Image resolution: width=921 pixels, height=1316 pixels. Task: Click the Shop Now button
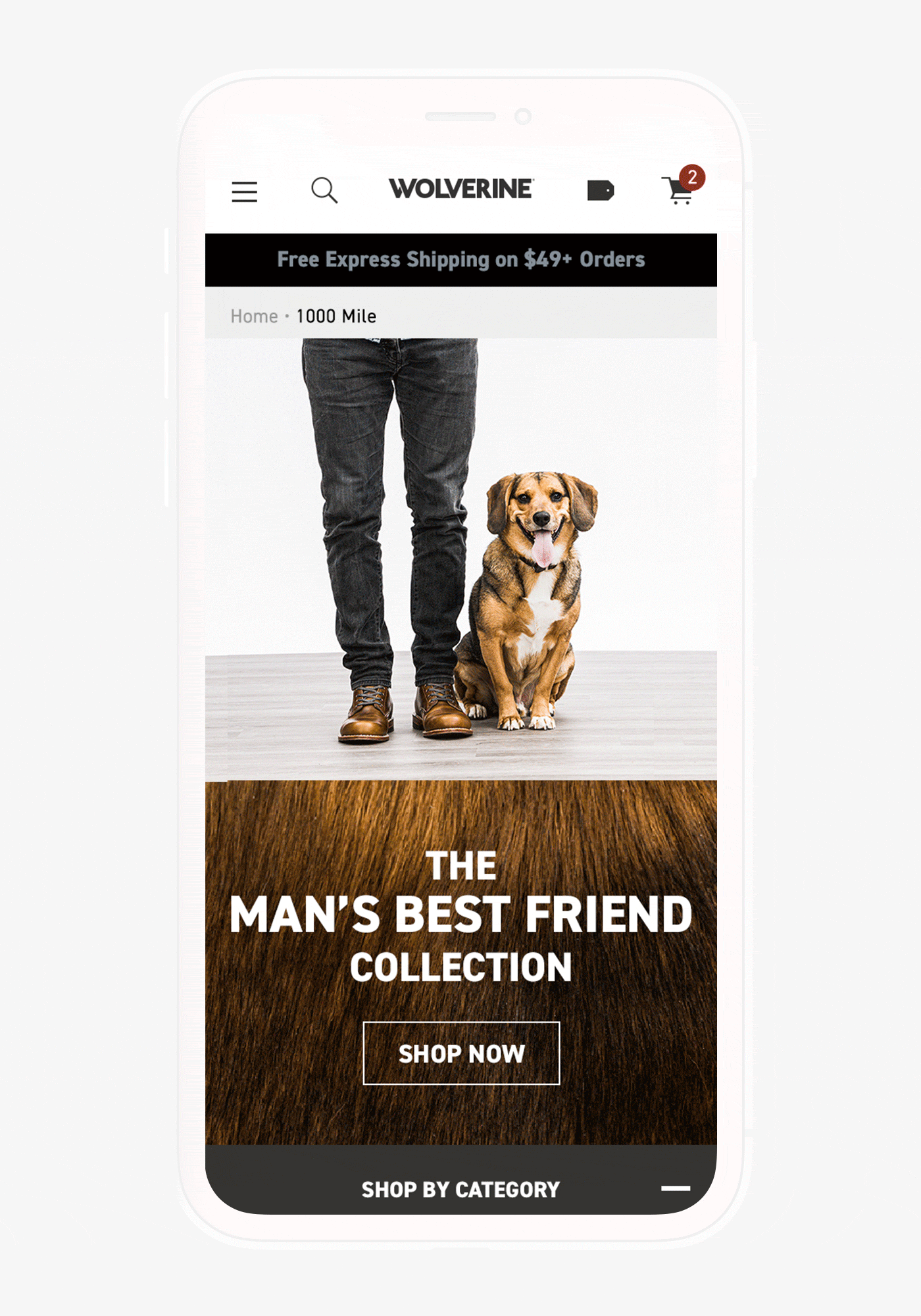pyautogui.click(x=461, y=1053)
